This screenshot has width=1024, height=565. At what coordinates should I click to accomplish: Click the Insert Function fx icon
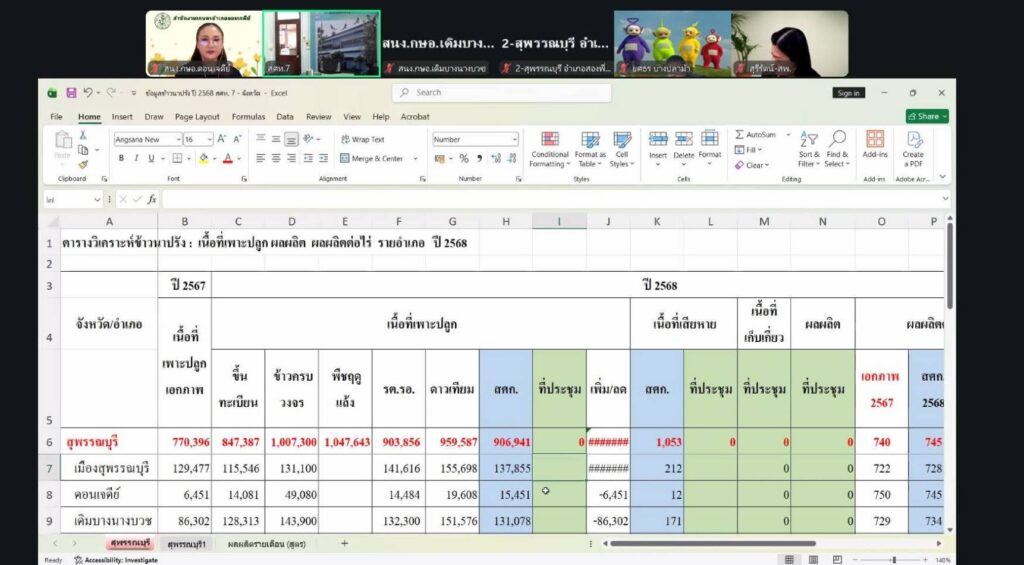click(152, 200)
